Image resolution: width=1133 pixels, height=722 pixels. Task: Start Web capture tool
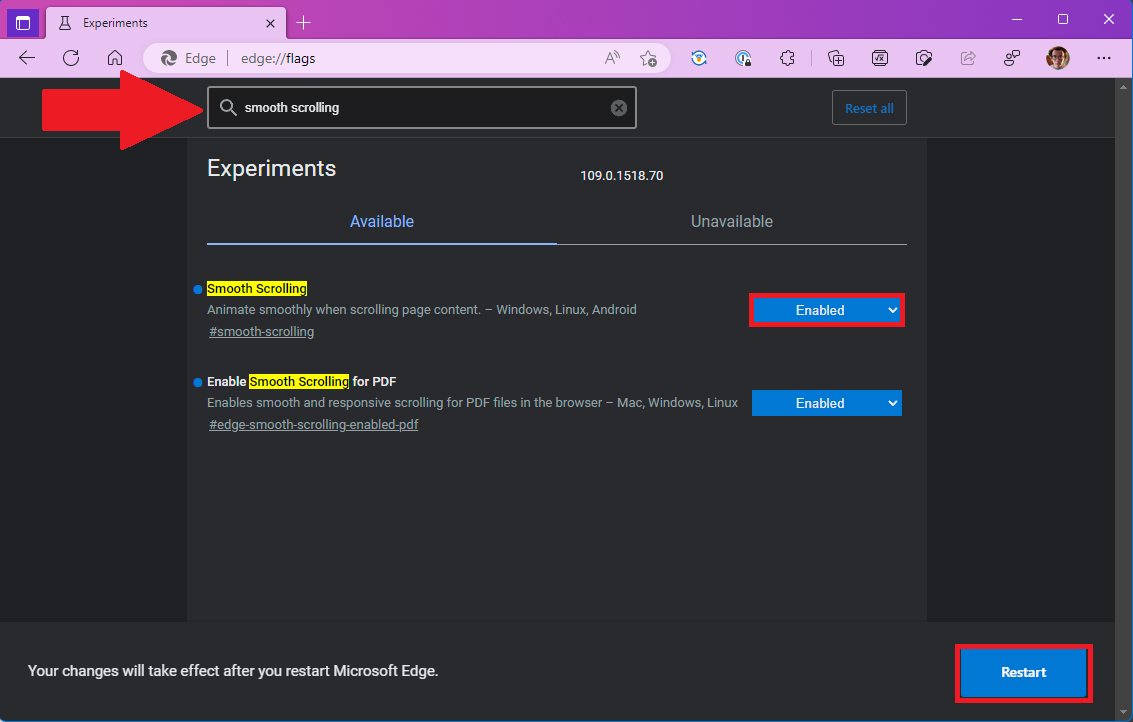[x=924, y=59]
